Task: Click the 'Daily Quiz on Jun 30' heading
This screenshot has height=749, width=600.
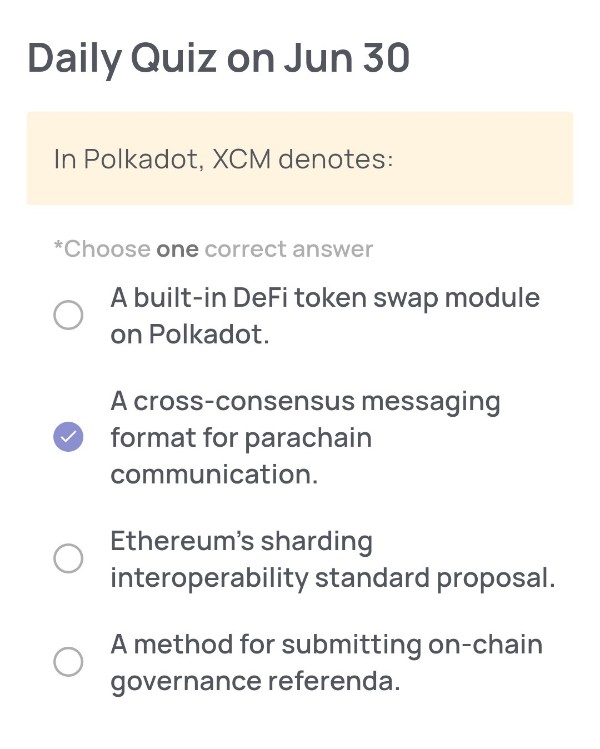Action: point(219,59)
